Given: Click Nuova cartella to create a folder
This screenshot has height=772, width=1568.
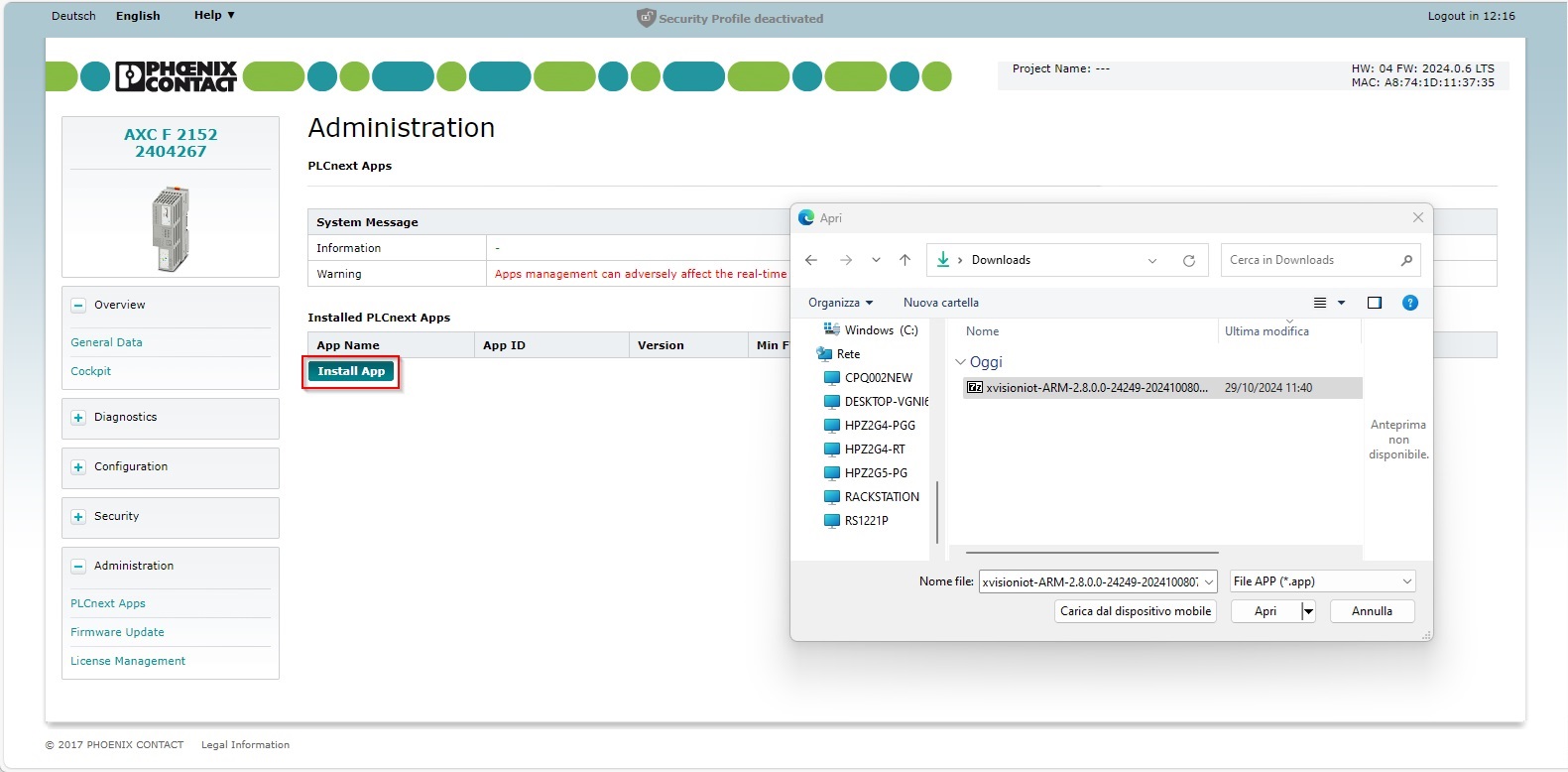Looking at the screenshot, I should point(940,303).
